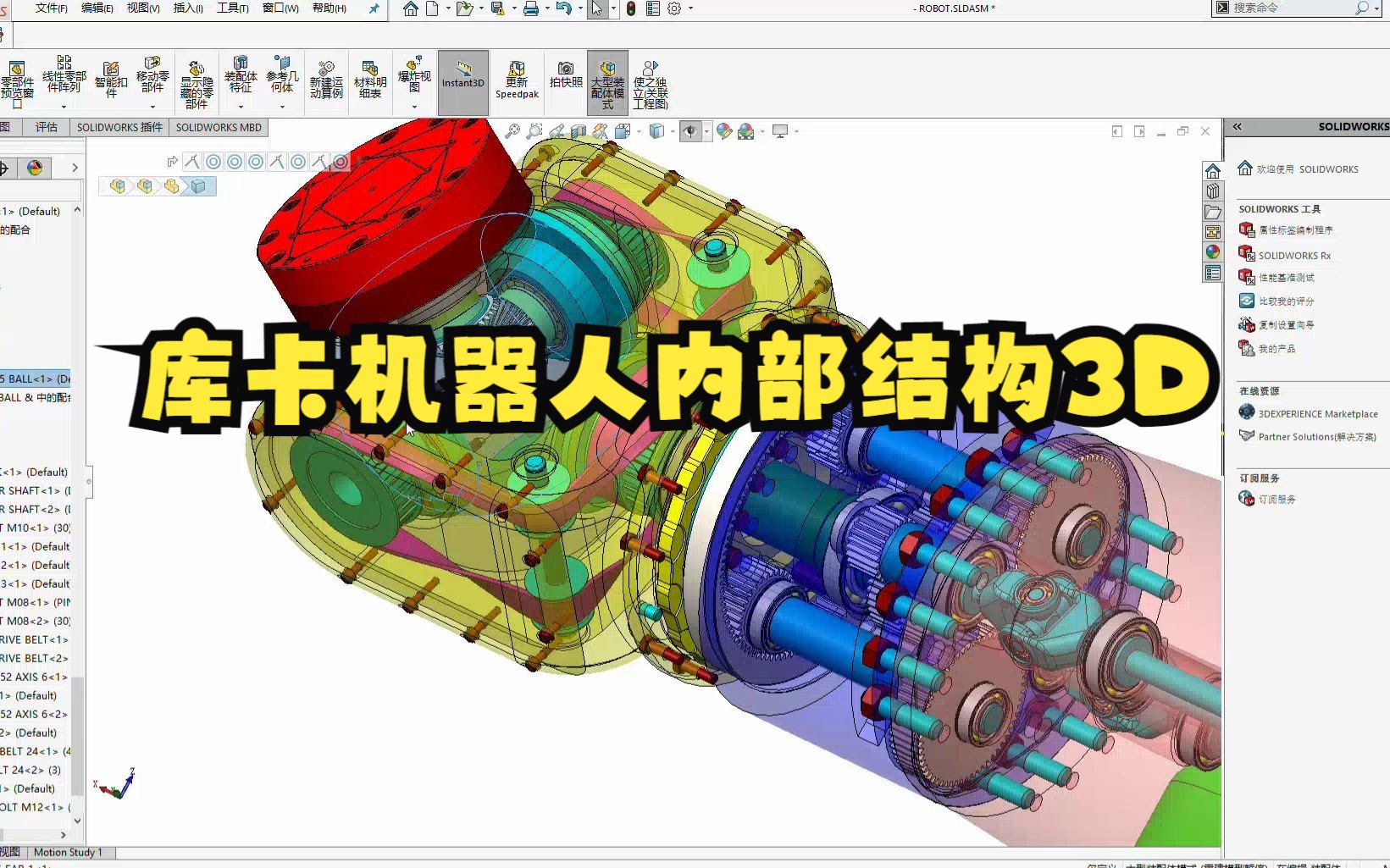Switch to 评估 tab
This screenshot has height=868, width=1390.
47,127
